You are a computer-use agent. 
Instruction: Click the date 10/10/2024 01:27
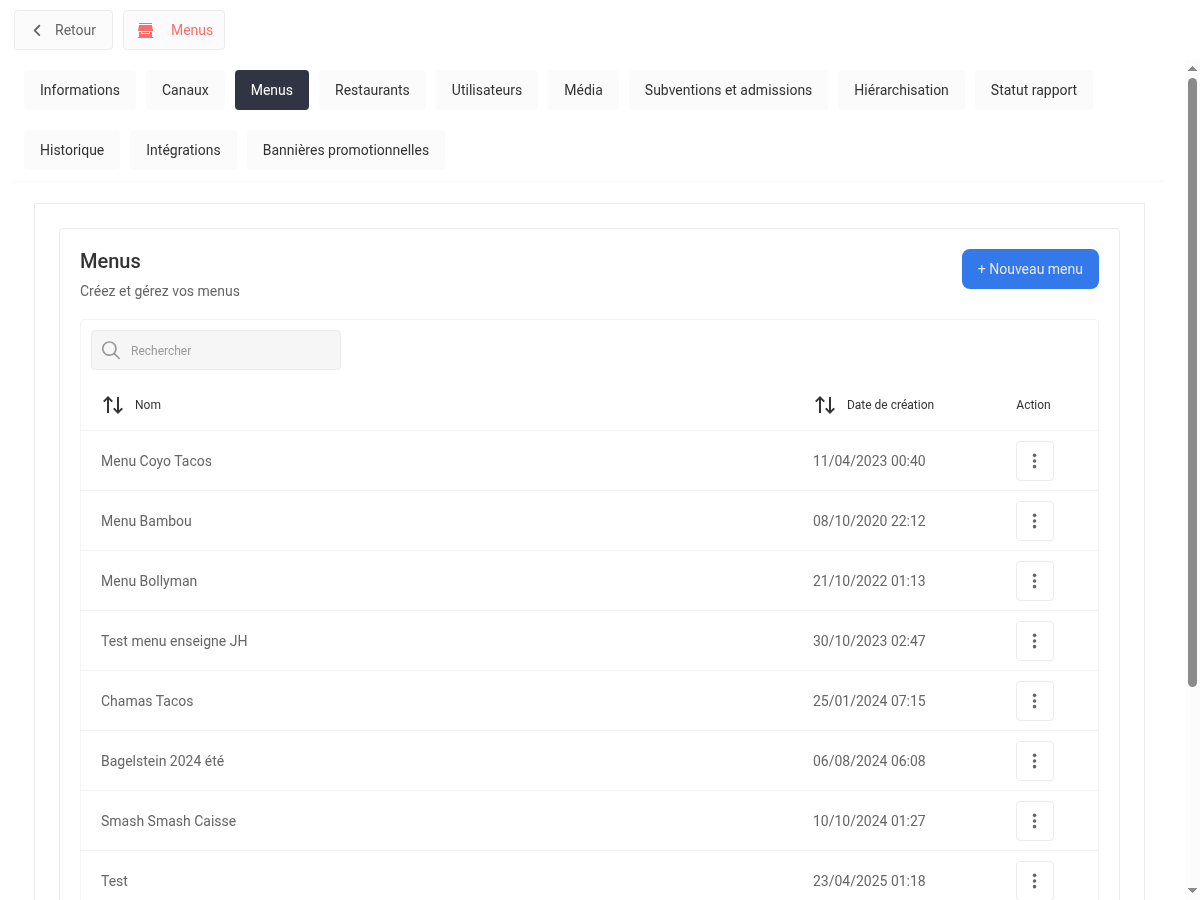pyautogui.click(x=869, y=821)
